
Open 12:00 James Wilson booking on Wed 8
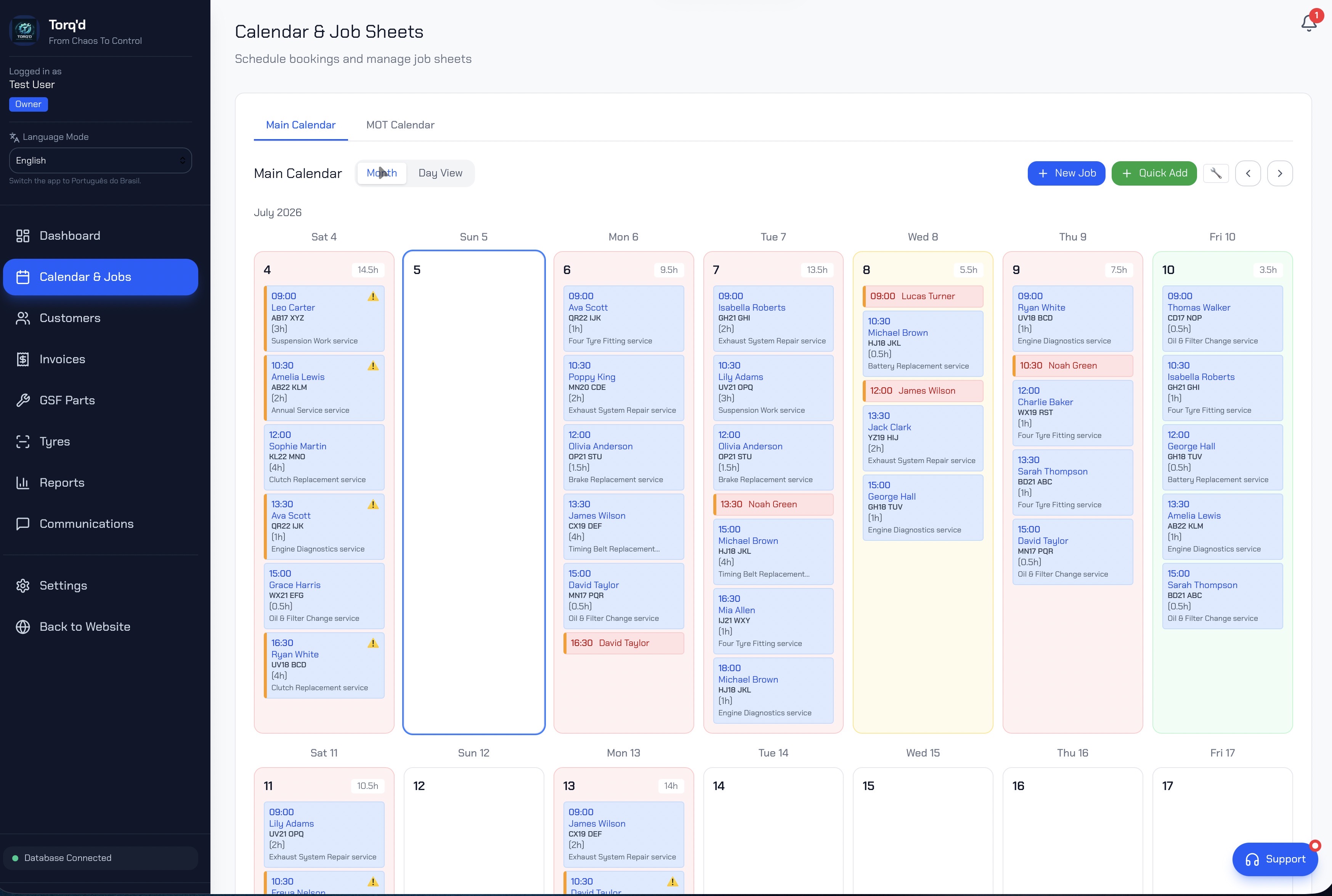pyautogui.click(x=923, y=391)
